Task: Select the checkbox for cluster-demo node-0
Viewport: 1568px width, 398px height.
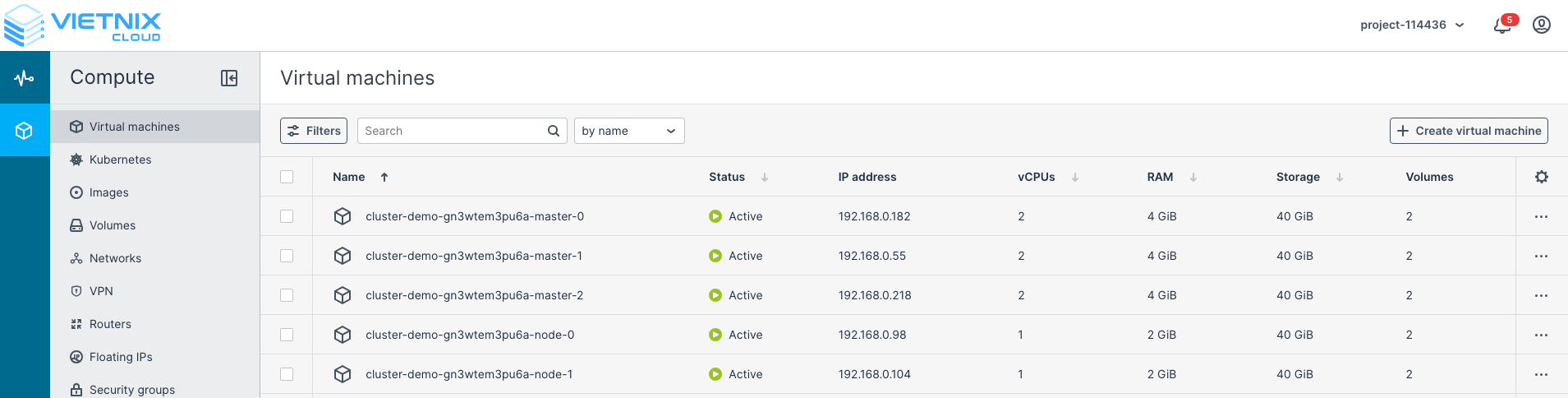Action: (287, 335)
